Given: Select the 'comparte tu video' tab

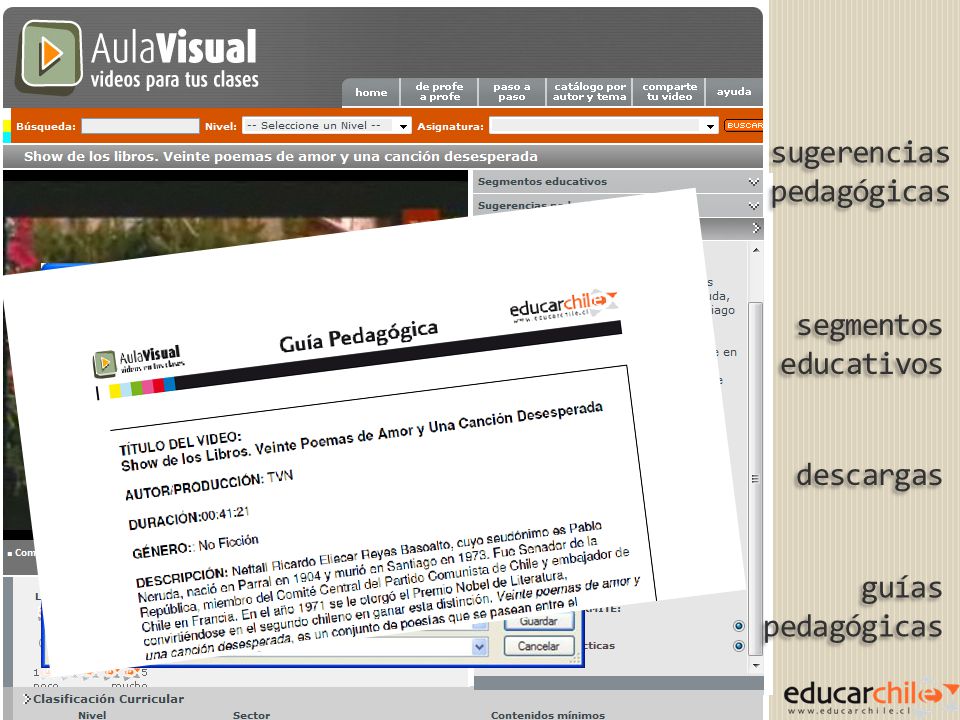Looking at the screenshot, I should coord(669,92).
